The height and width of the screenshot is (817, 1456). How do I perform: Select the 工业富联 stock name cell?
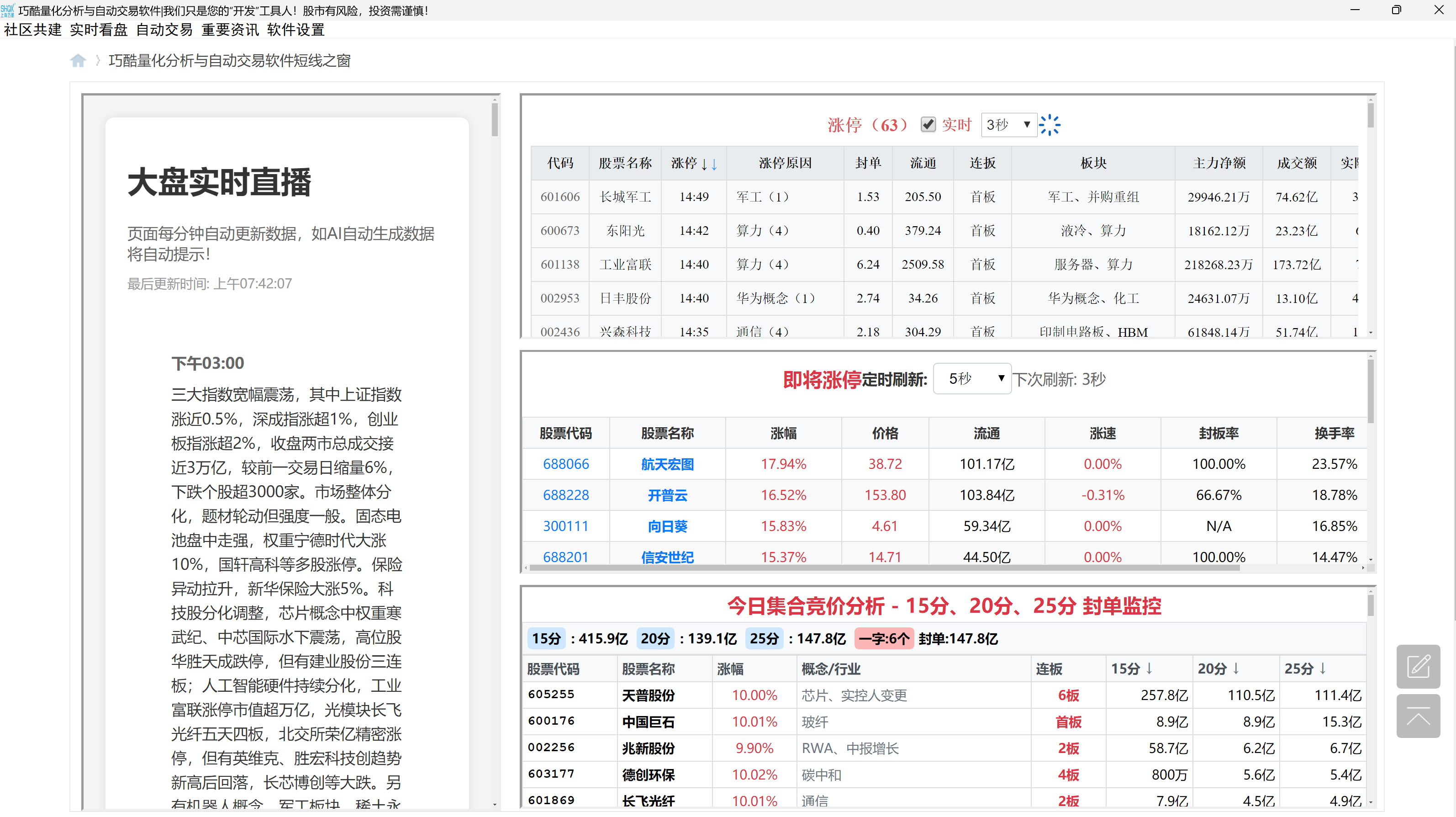point(625,265)
